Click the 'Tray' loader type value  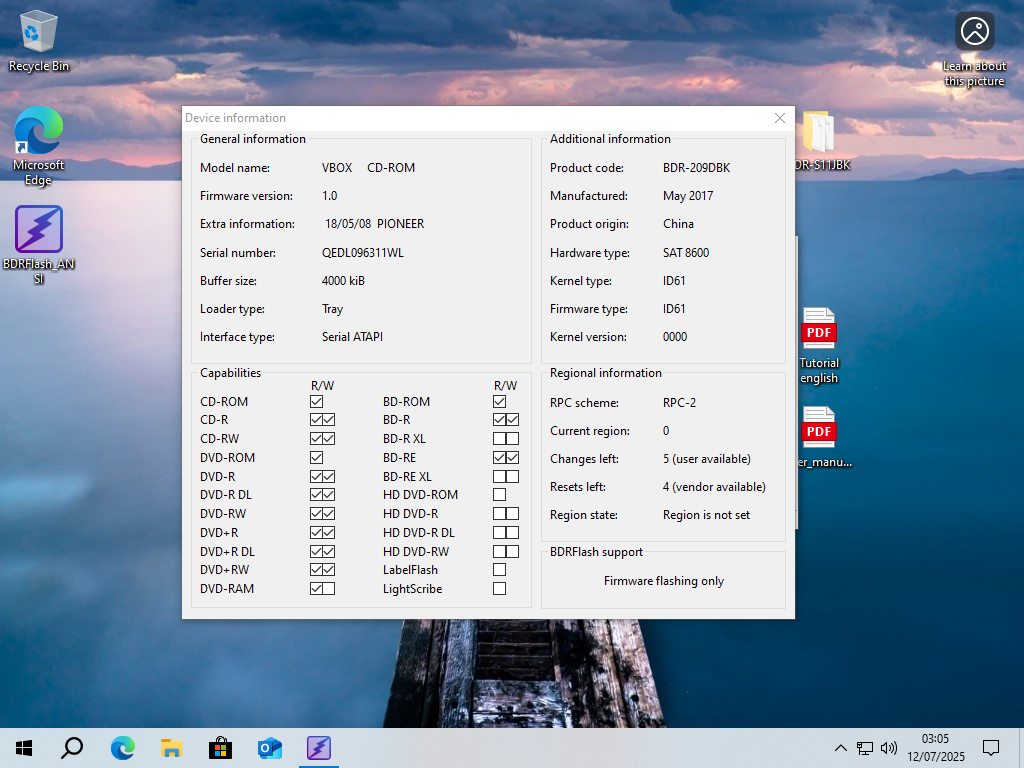(332, 309)
